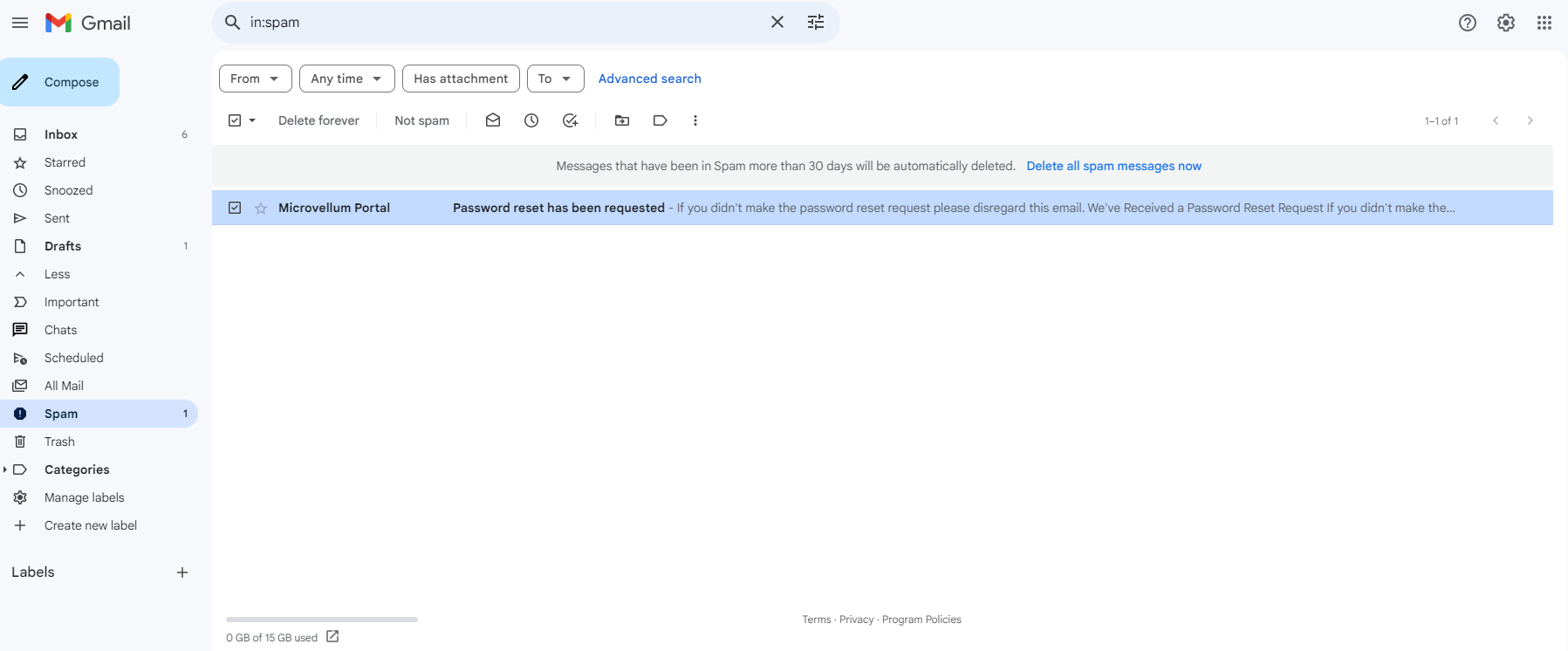Toggle the Has attachment filter chip
Screen dimensions: 1568x651
461,79
